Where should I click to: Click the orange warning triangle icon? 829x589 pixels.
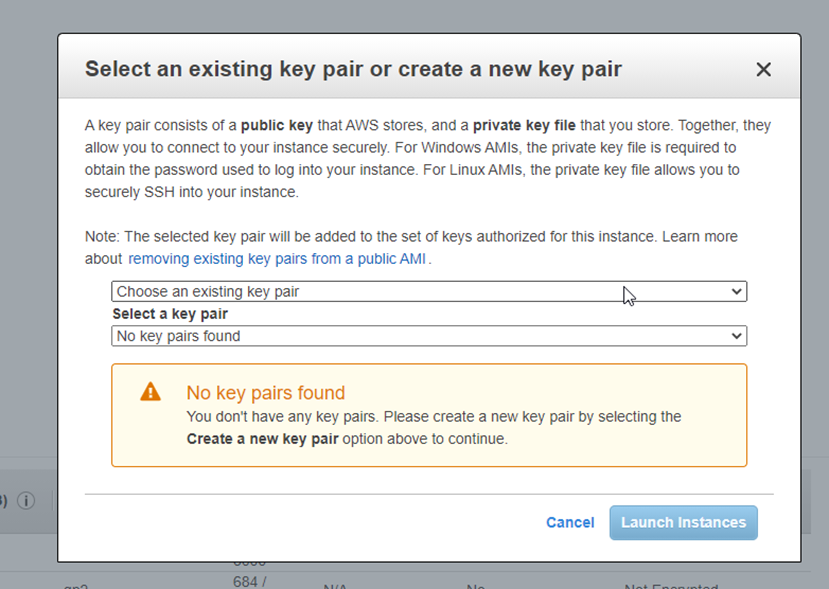click(150, 392)
